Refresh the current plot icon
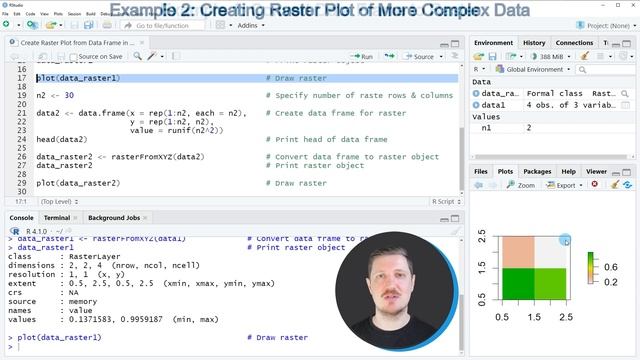 point(627,185)
